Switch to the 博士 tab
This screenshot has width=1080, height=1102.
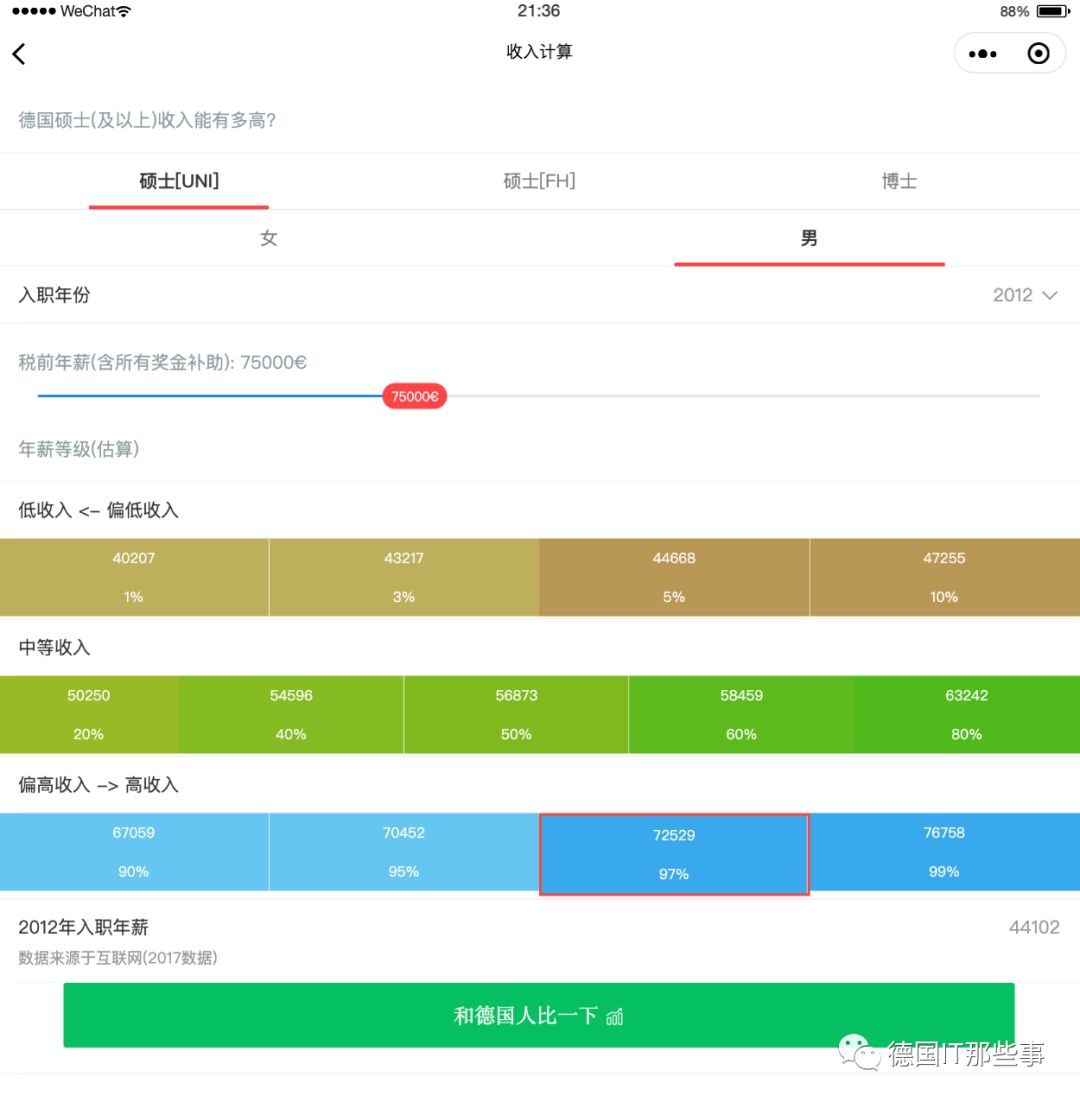(x=897, y=181)
